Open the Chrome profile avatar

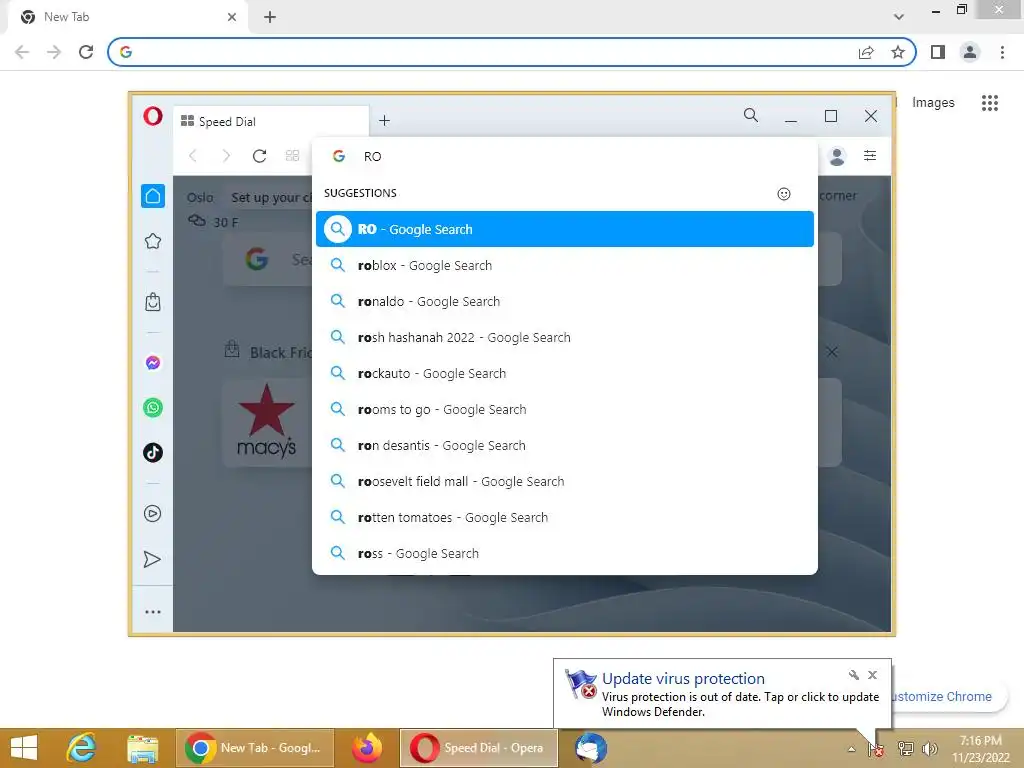pos(970,52)
